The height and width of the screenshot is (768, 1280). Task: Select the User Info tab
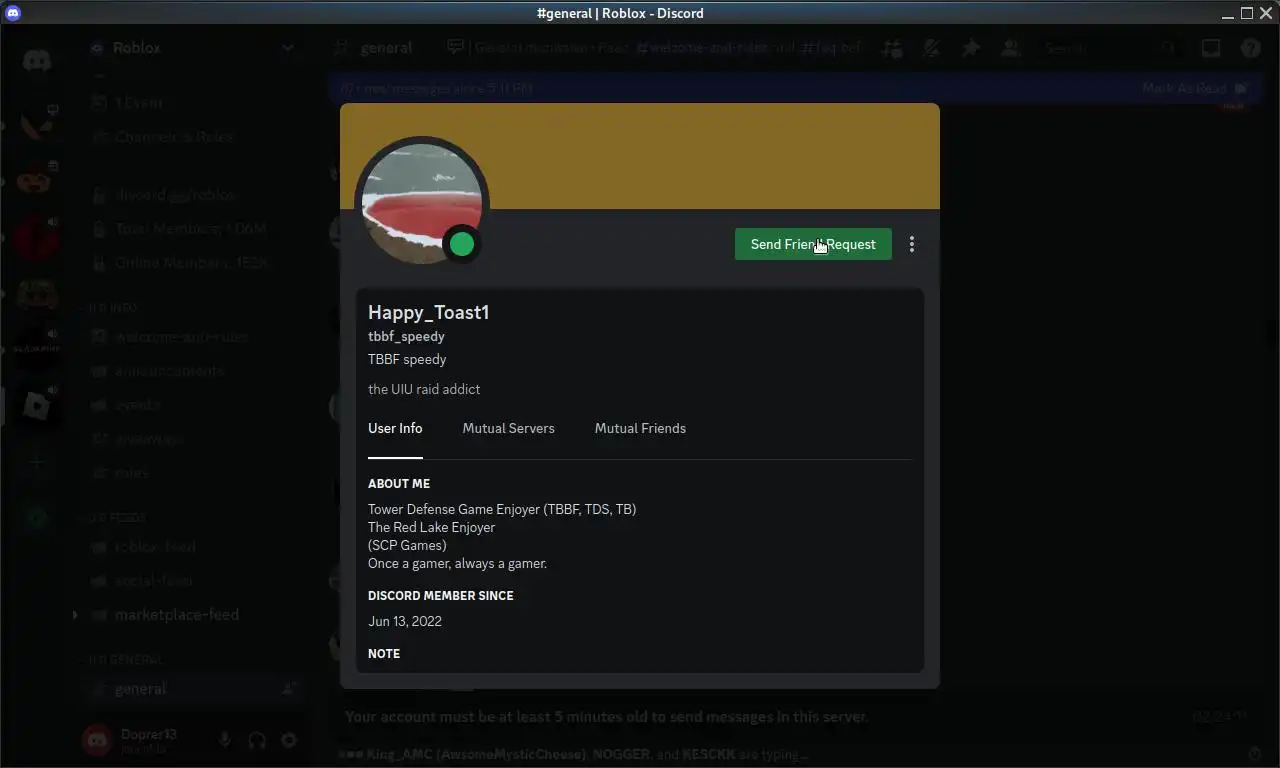pos(395,428)
